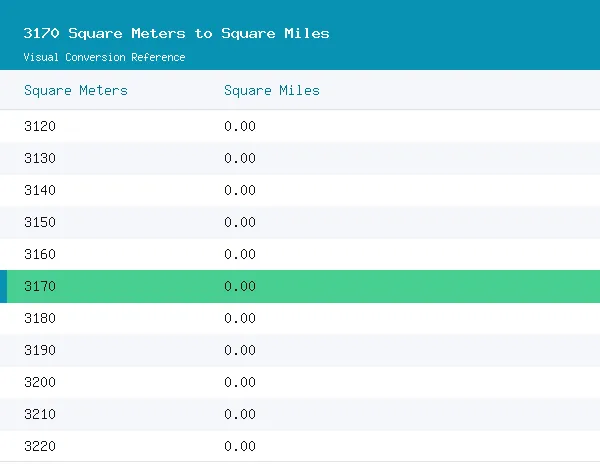Click the 0.00 value in the 3200 row

coord(240,382)
